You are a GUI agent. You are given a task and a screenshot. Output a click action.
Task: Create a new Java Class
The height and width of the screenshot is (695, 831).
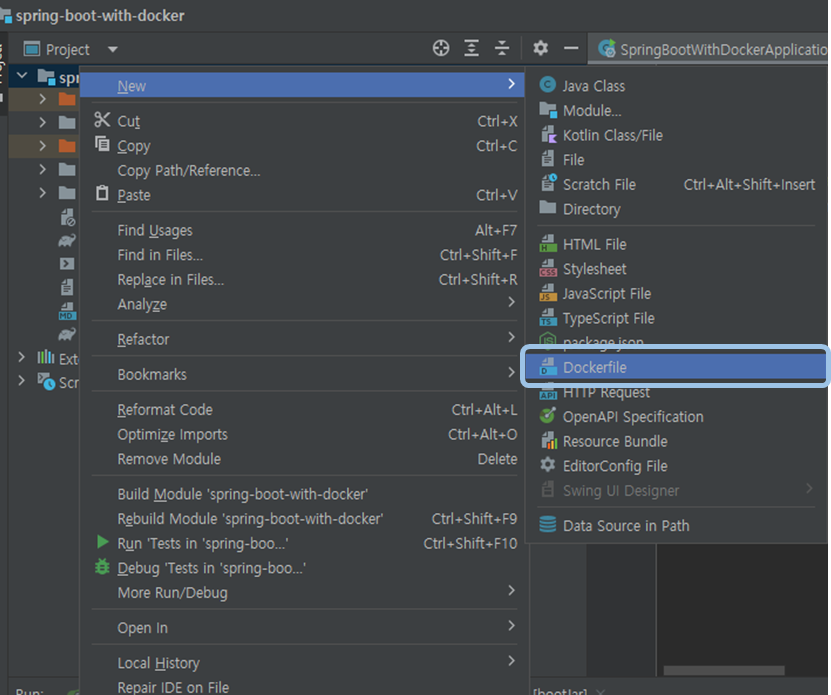pos(676,85)
